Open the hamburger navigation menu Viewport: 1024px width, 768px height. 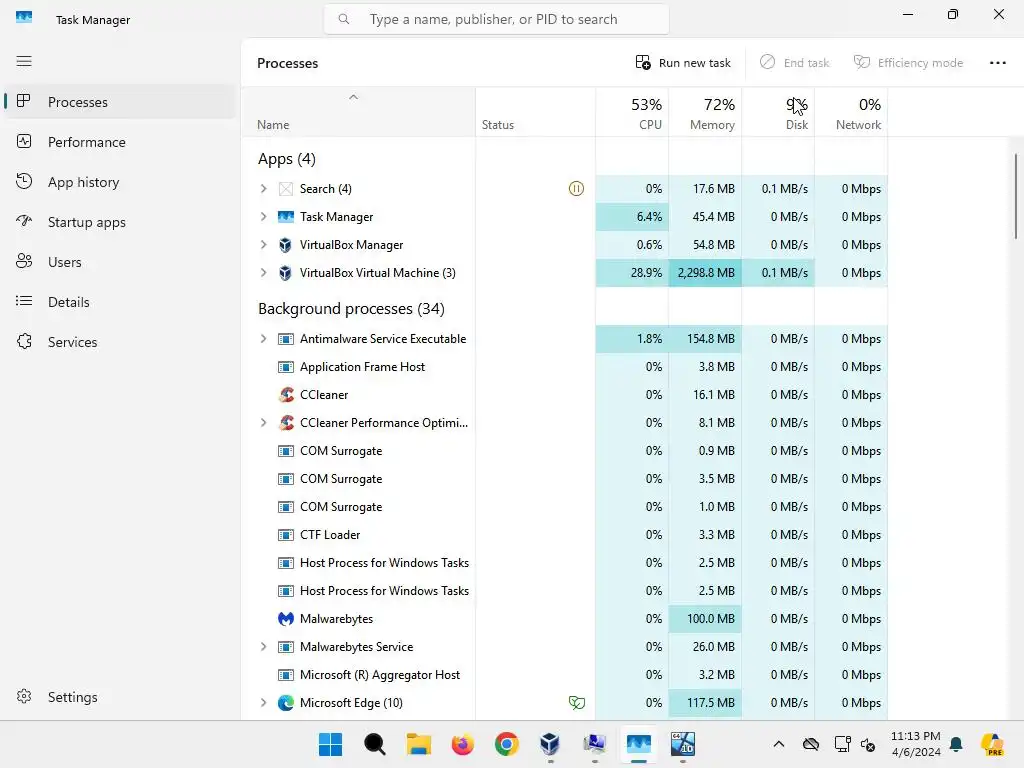click(x=24, y=61)
